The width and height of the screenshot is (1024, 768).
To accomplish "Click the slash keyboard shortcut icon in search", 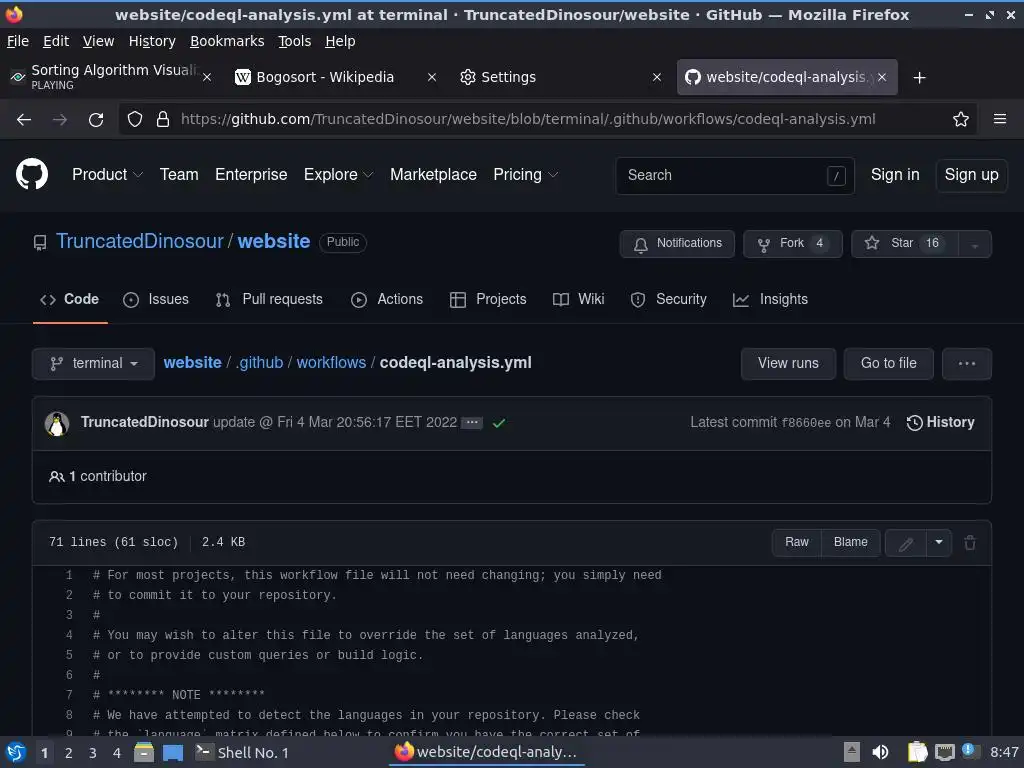I will [836, 176].
